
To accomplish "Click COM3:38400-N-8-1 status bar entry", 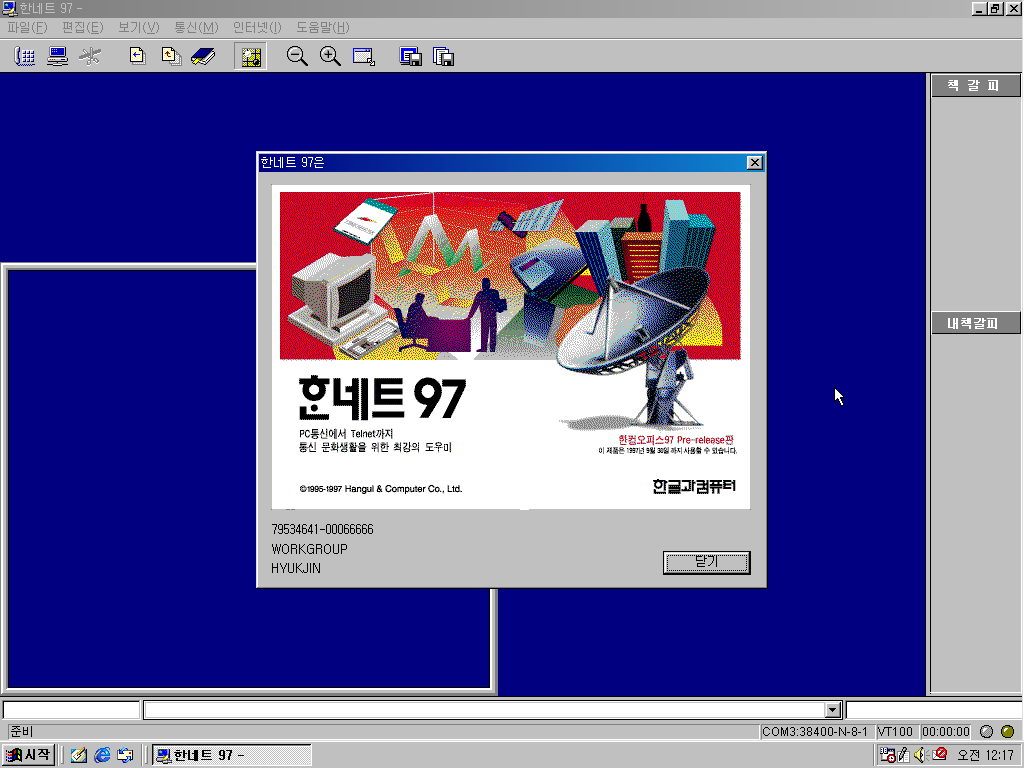I will tap(815, 731).
